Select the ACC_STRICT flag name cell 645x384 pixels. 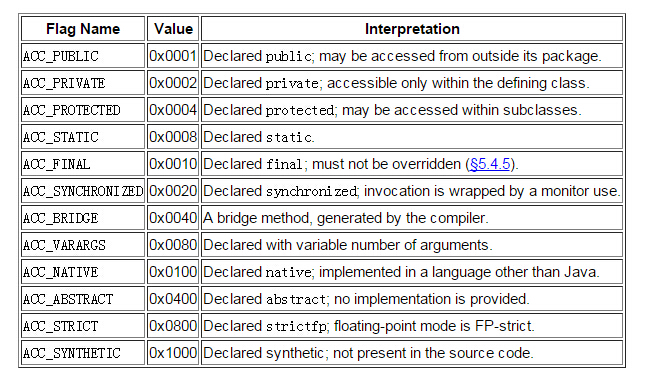pyautogui.click(x=83, y=326)
